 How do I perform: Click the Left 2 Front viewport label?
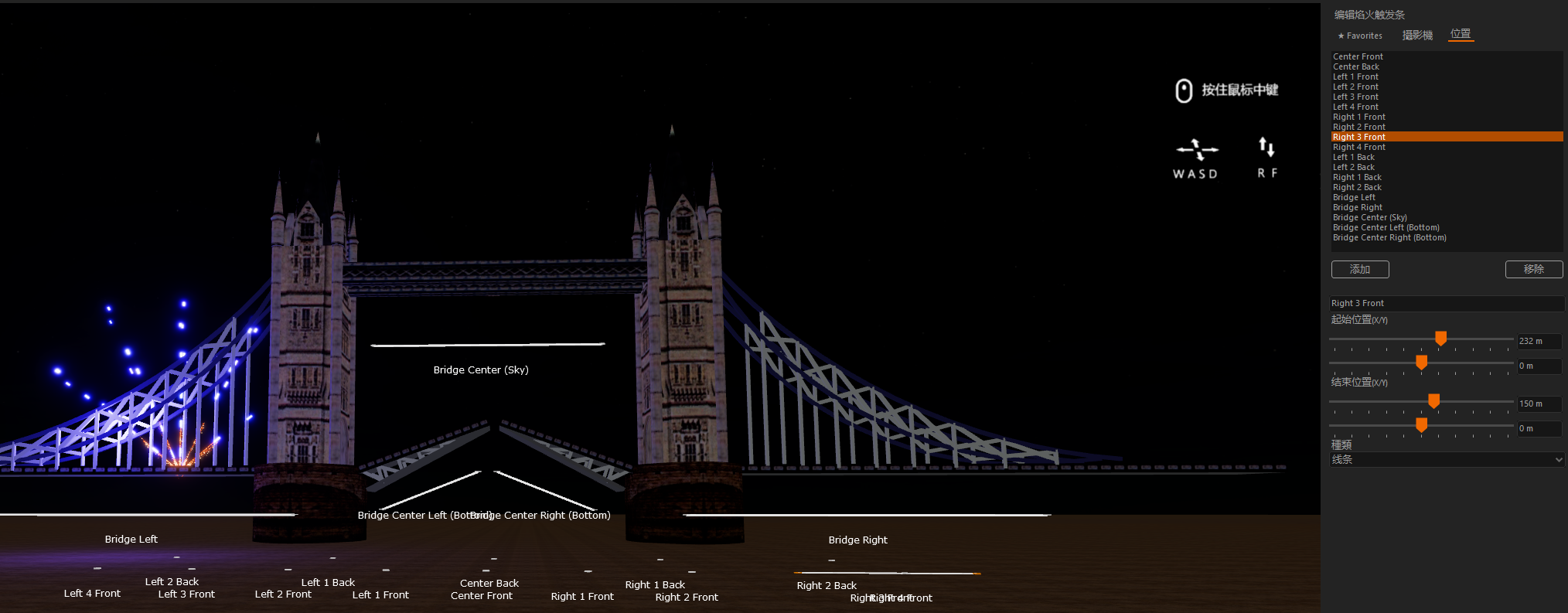pos(283,594)
